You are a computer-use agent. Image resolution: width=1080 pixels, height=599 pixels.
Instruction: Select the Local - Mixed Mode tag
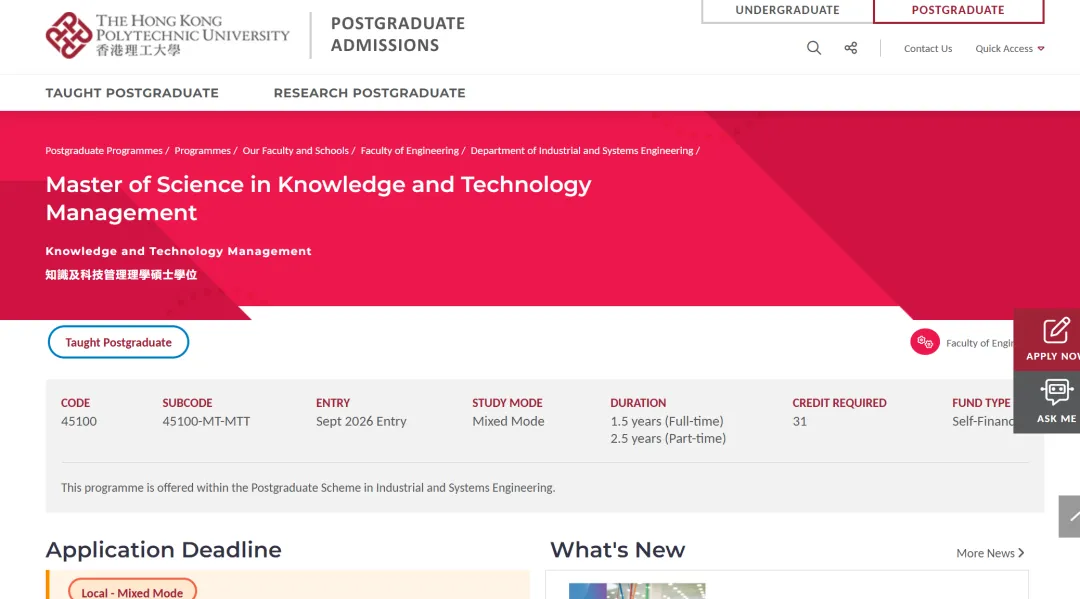tap(132, 591)
